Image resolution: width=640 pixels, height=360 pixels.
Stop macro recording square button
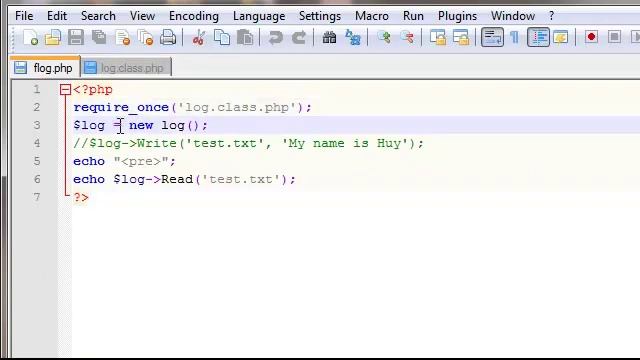[x=614, y=38]
